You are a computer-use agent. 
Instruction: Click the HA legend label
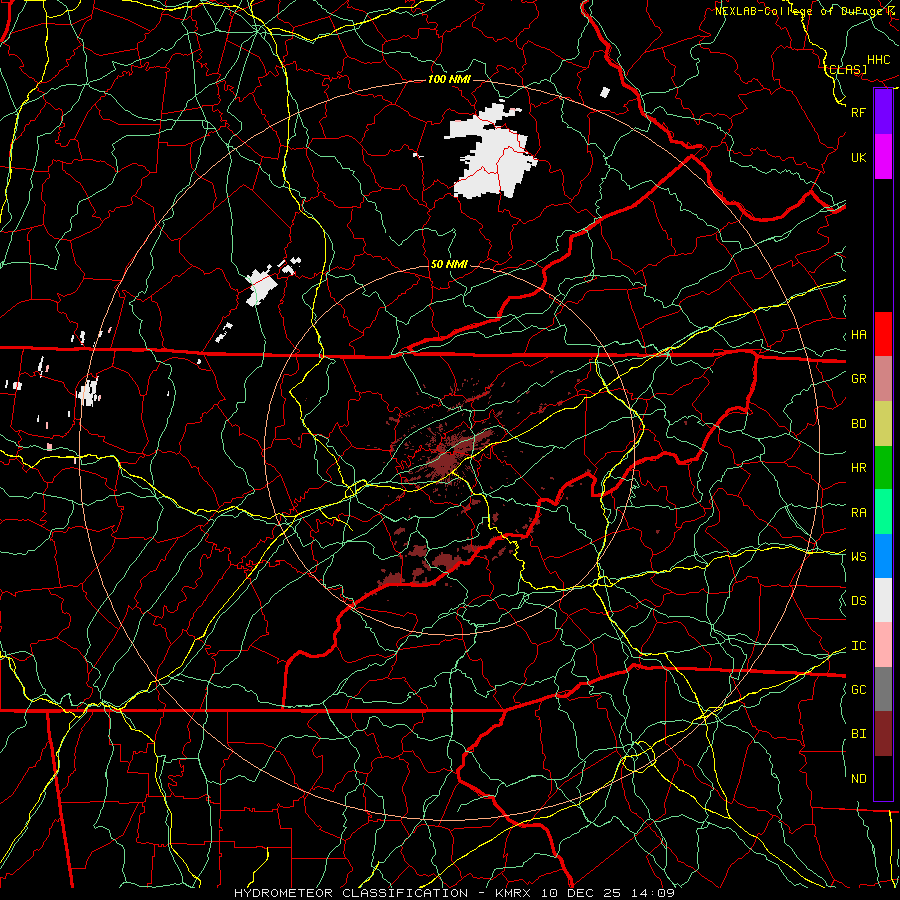pyautogui.click(x=858, y=335)
